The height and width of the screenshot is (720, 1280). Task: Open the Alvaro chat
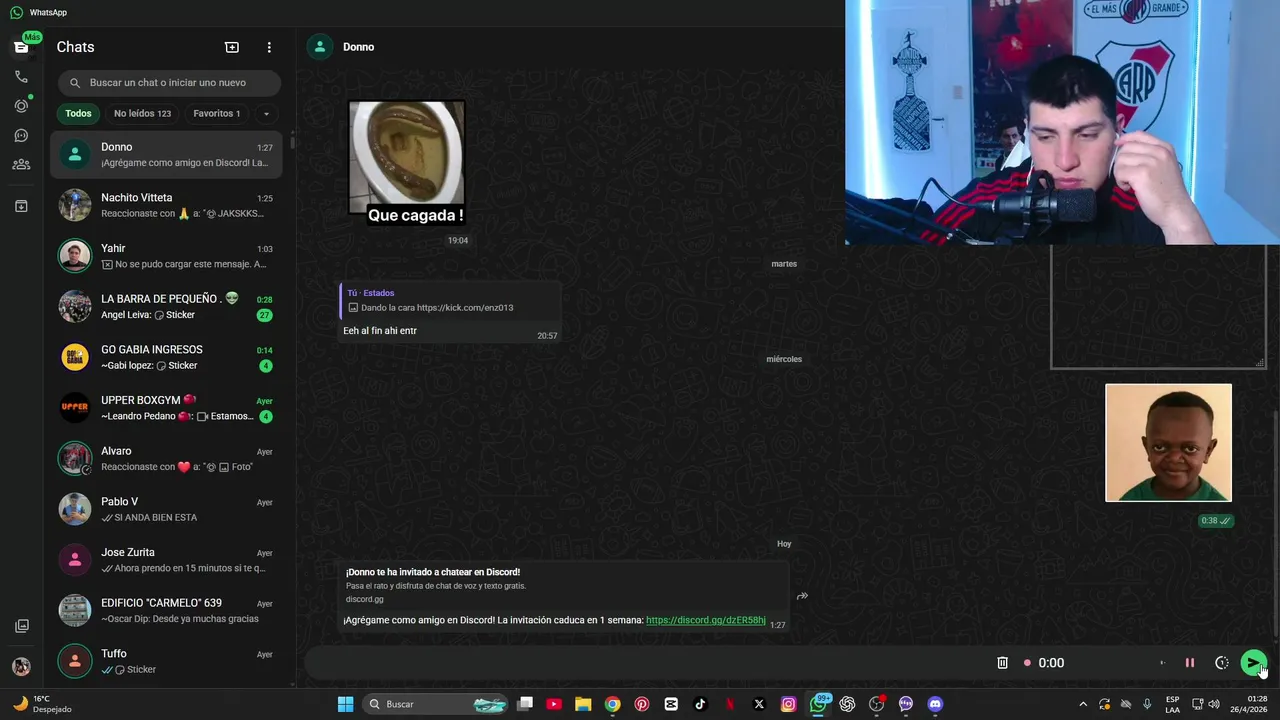pyautogui.click(x=166, y=458)
